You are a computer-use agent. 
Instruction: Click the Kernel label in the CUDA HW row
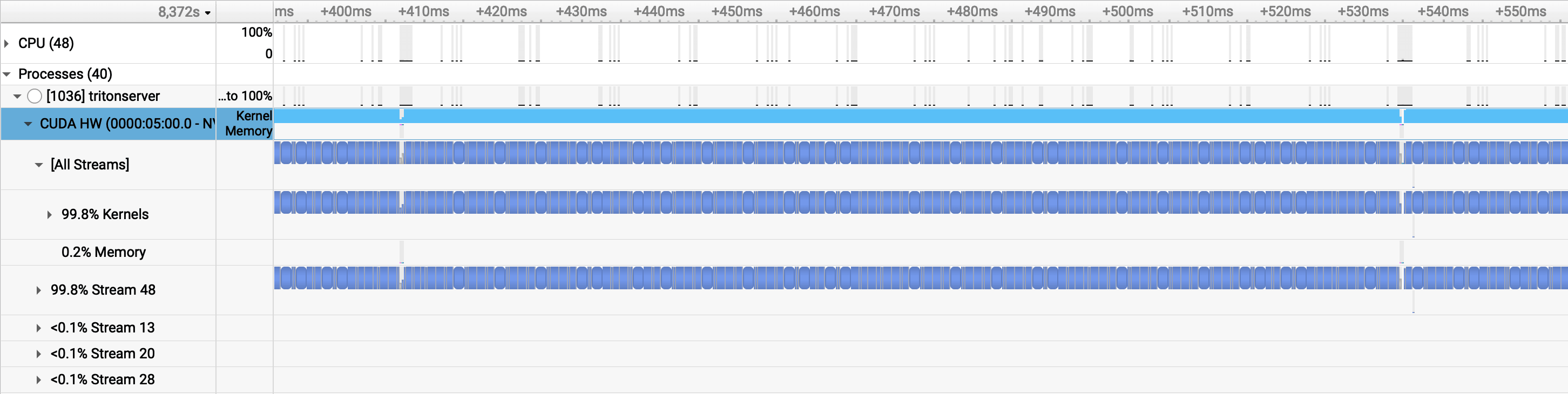click(254, 116)
